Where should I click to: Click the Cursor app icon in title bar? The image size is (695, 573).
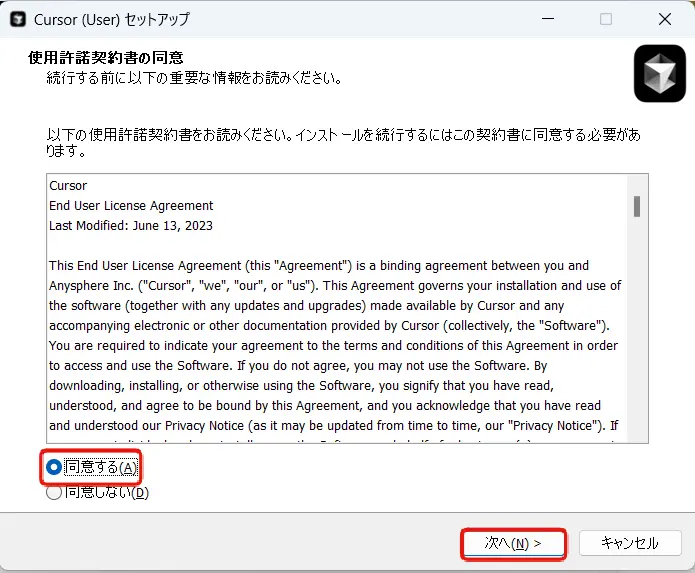point(18,19)
